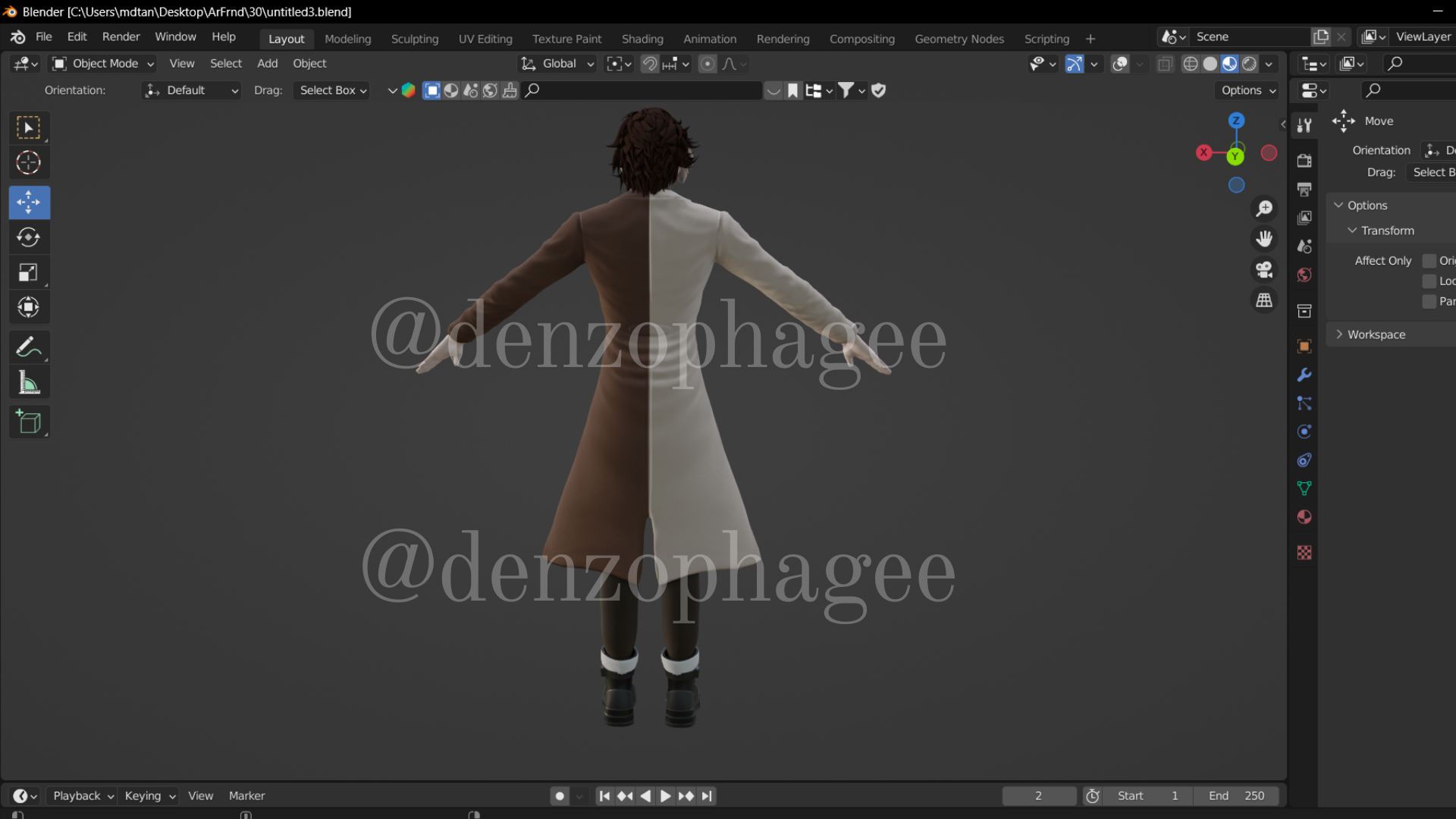Open the Render menu
Screen dimensions: 1456x819
coord(121,37)
